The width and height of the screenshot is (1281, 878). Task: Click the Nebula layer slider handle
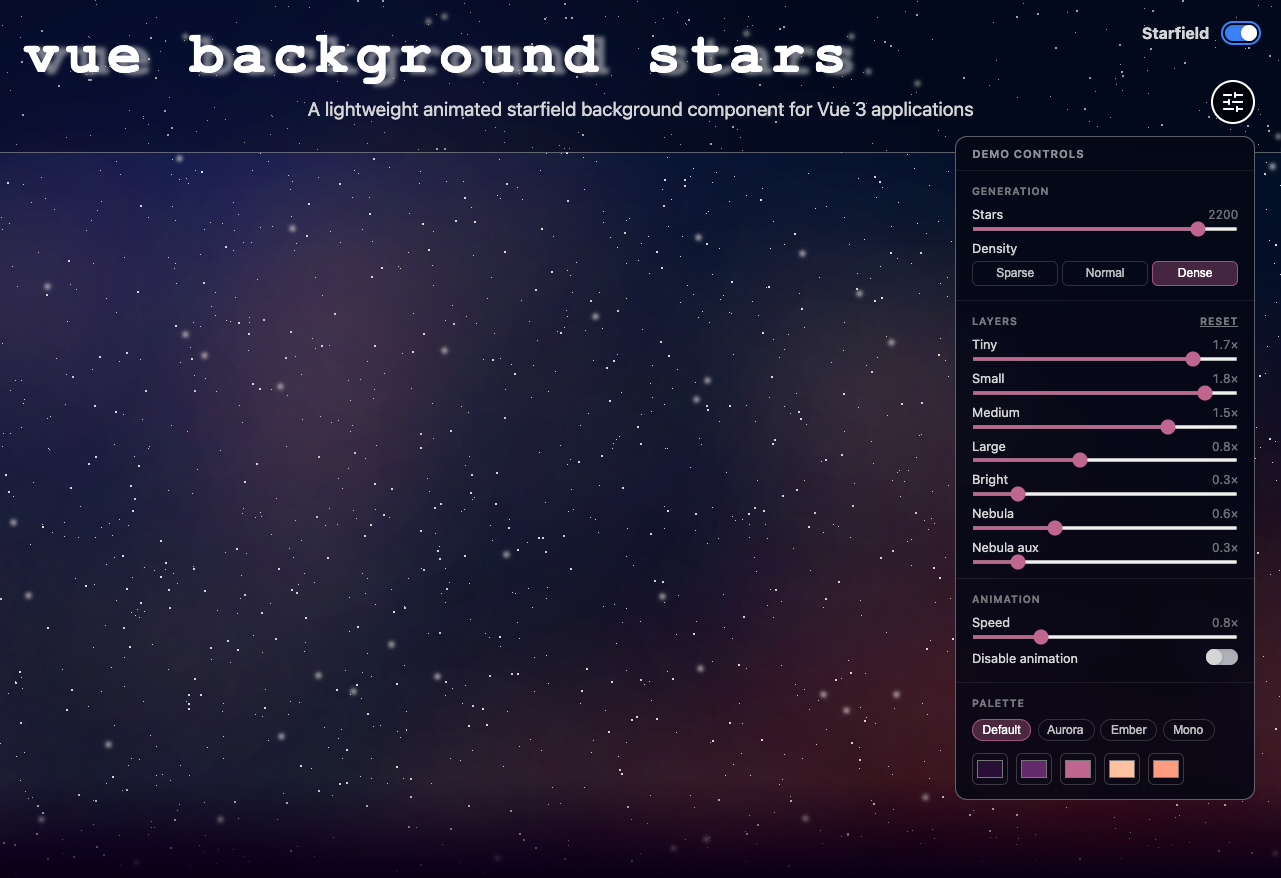point(1055,528)
